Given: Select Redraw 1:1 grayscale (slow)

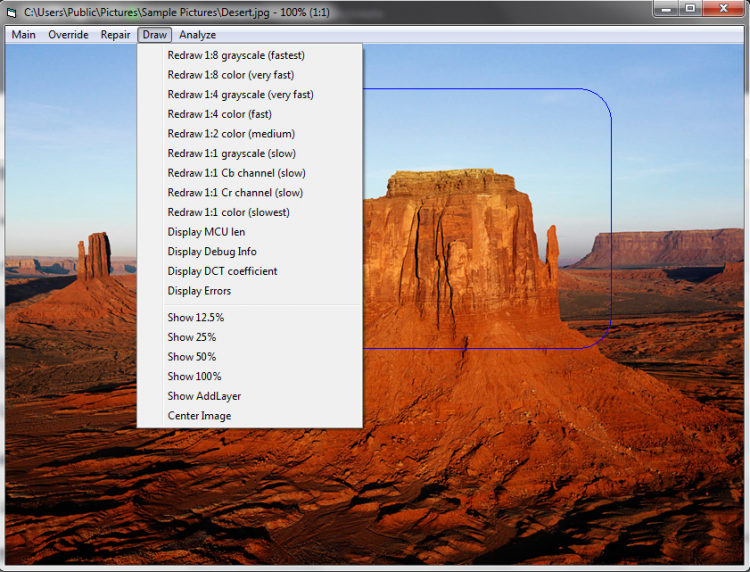Looking at the screenshot, I should point(249,154).
